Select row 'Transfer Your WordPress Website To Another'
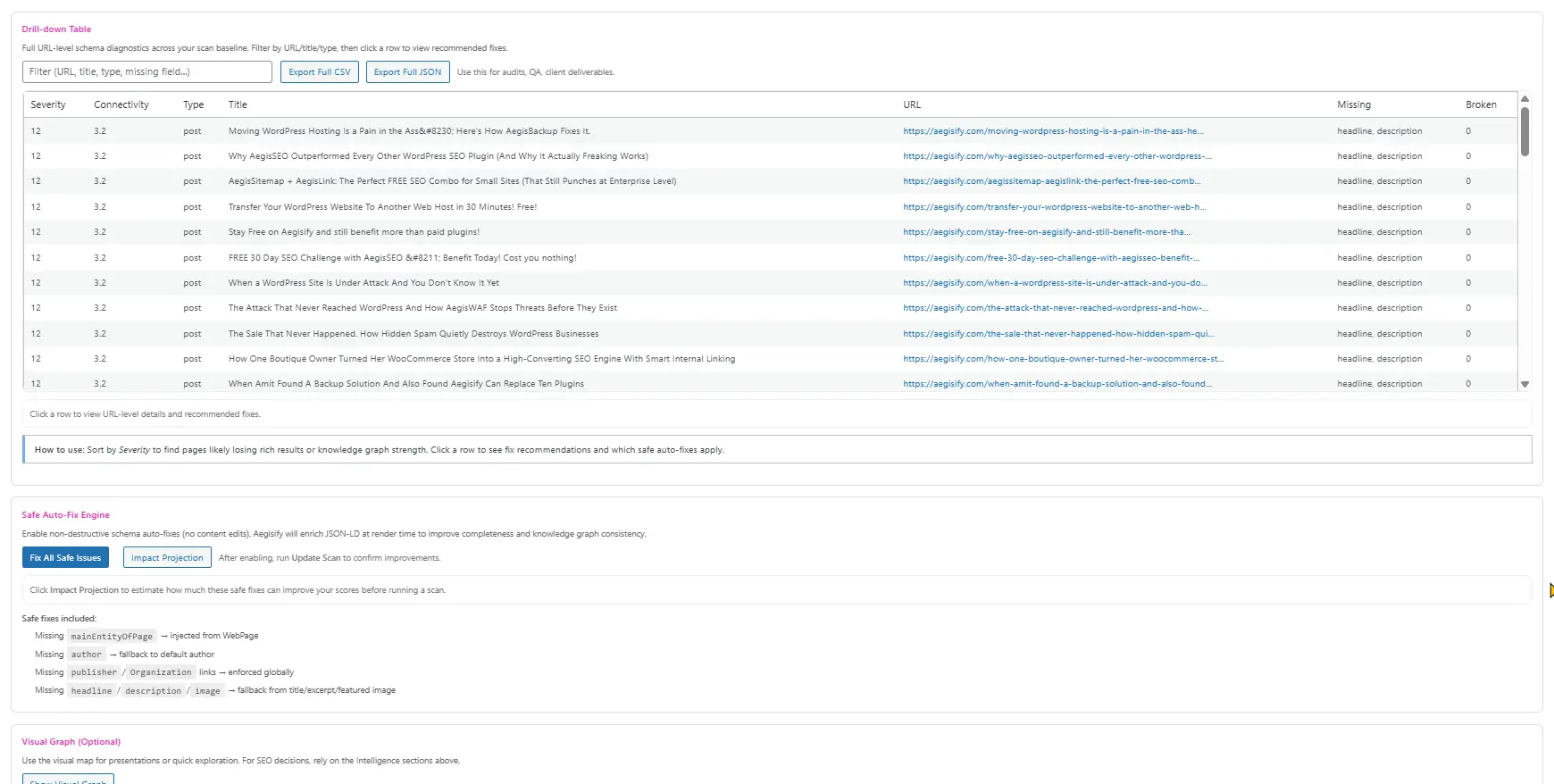 point(770,206)
